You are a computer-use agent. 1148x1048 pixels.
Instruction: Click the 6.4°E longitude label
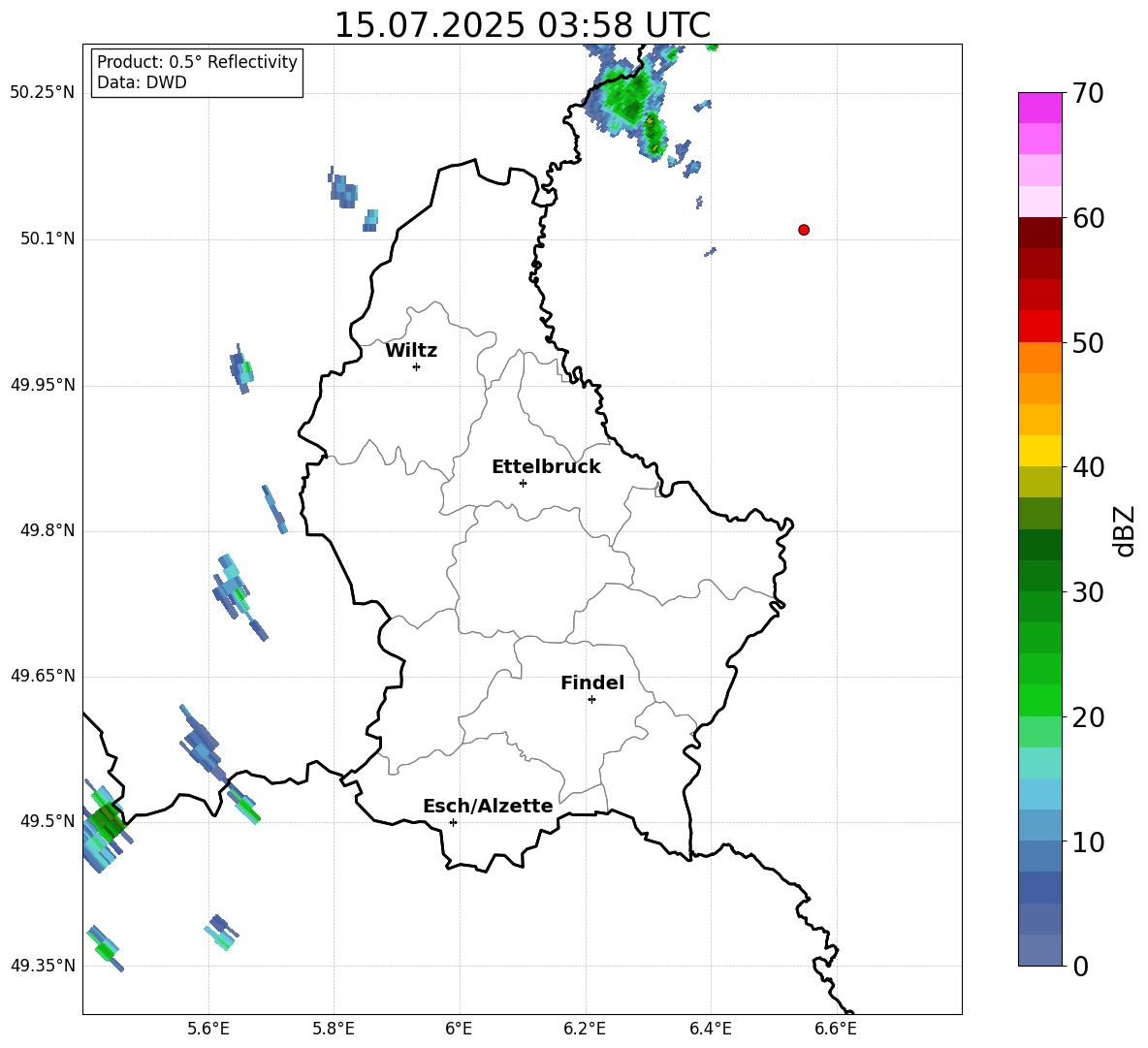710,1029
